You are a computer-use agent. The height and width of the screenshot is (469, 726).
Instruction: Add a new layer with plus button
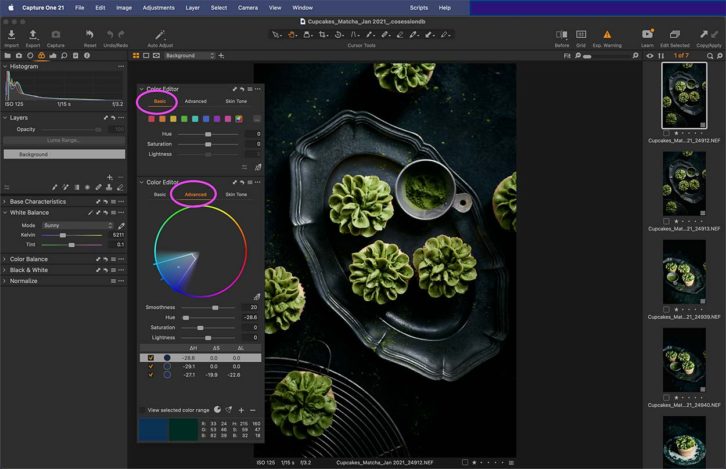(x=110, y=177)
